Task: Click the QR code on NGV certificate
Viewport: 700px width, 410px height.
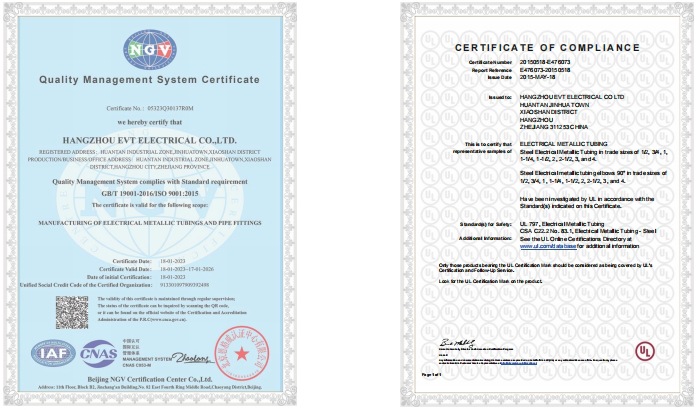Action: pos(72,312)
